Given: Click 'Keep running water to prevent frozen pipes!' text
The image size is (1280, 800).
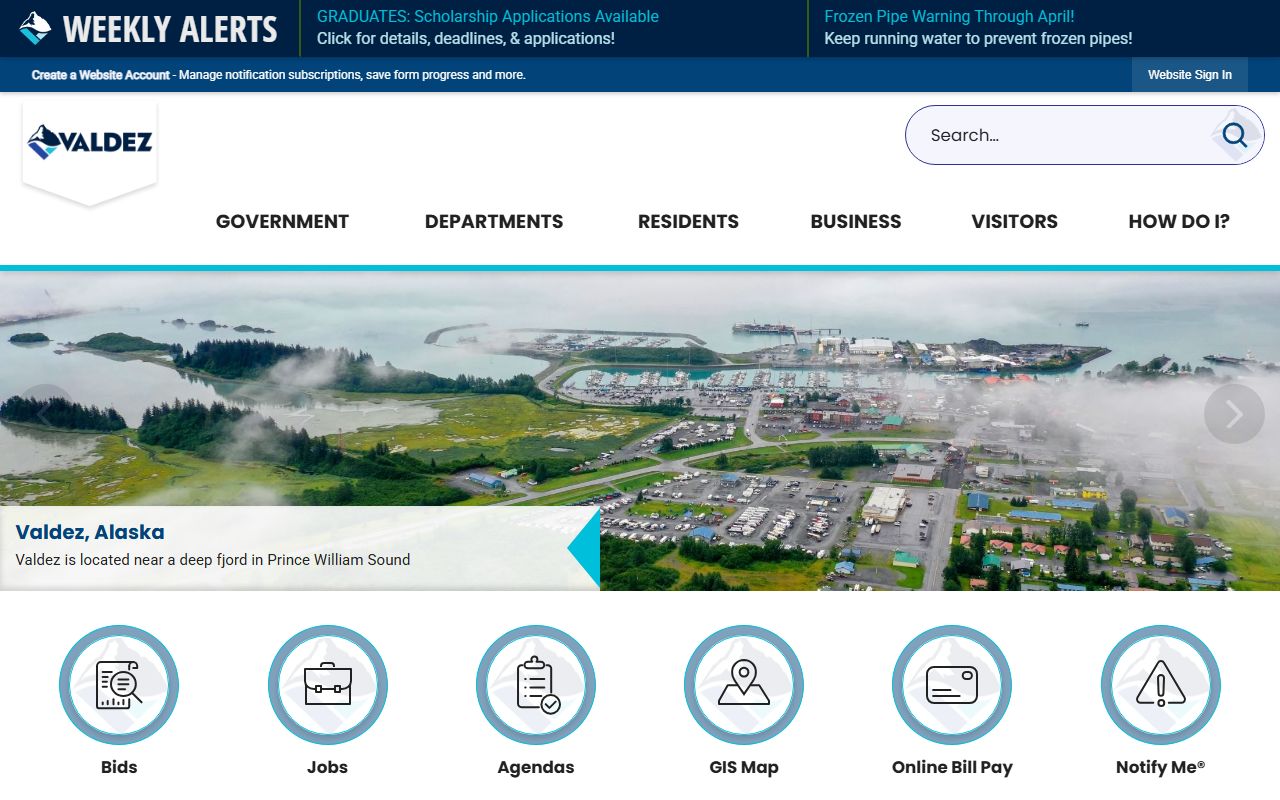Looking at the screenshot, I should [x=978, y=39].
